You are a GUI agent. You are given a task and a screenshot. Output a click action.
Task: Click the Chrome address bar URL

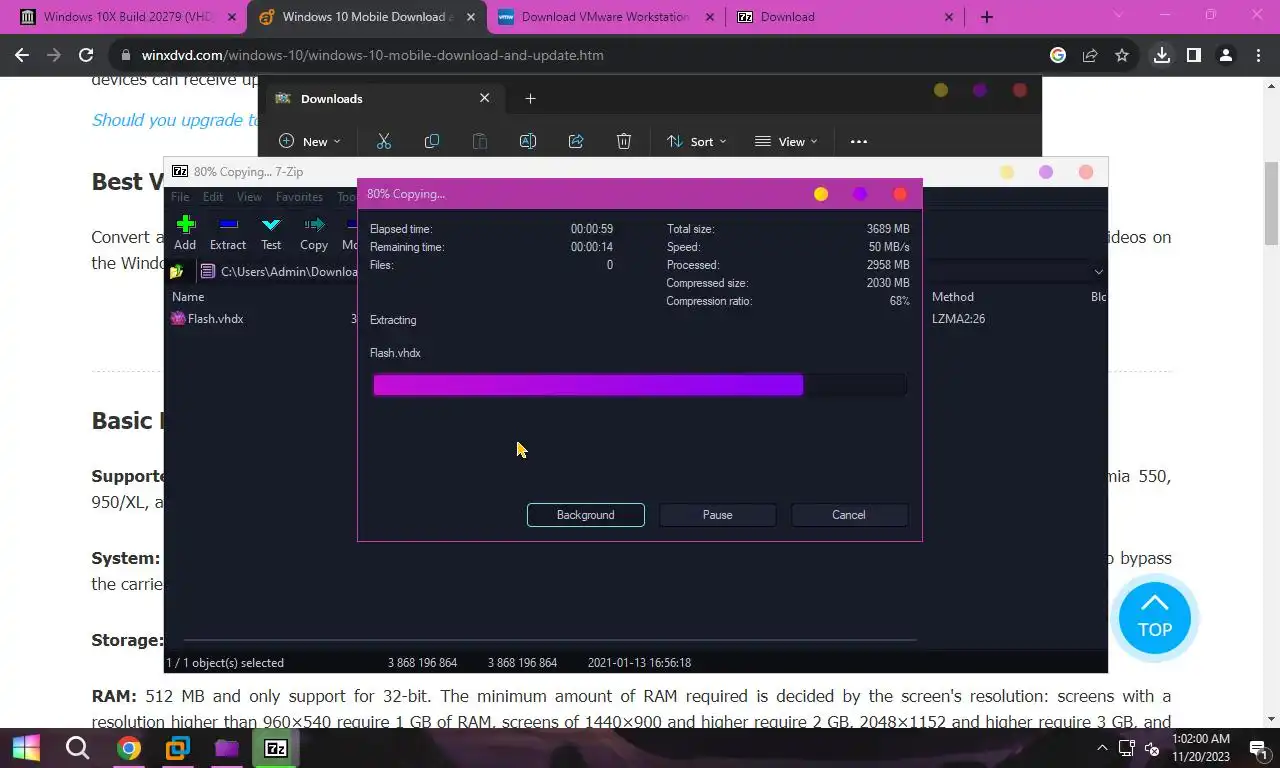pyautogui.click(x=372, y=56)
